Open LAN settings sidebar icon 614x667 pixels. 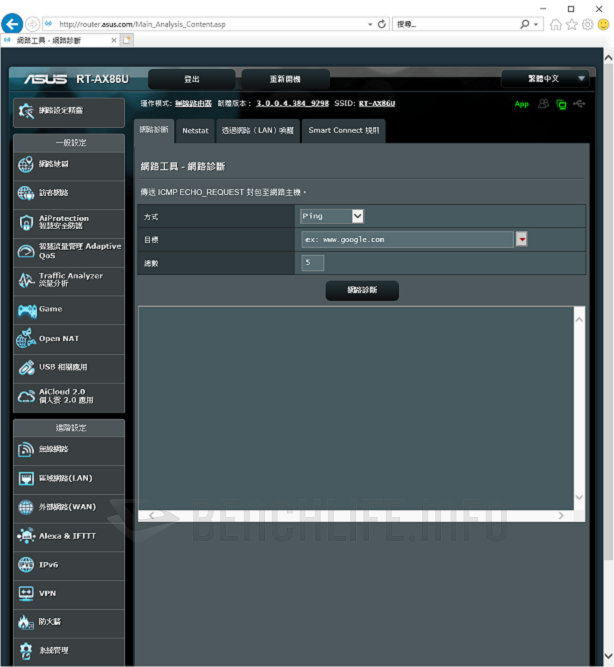click(26, 479)
